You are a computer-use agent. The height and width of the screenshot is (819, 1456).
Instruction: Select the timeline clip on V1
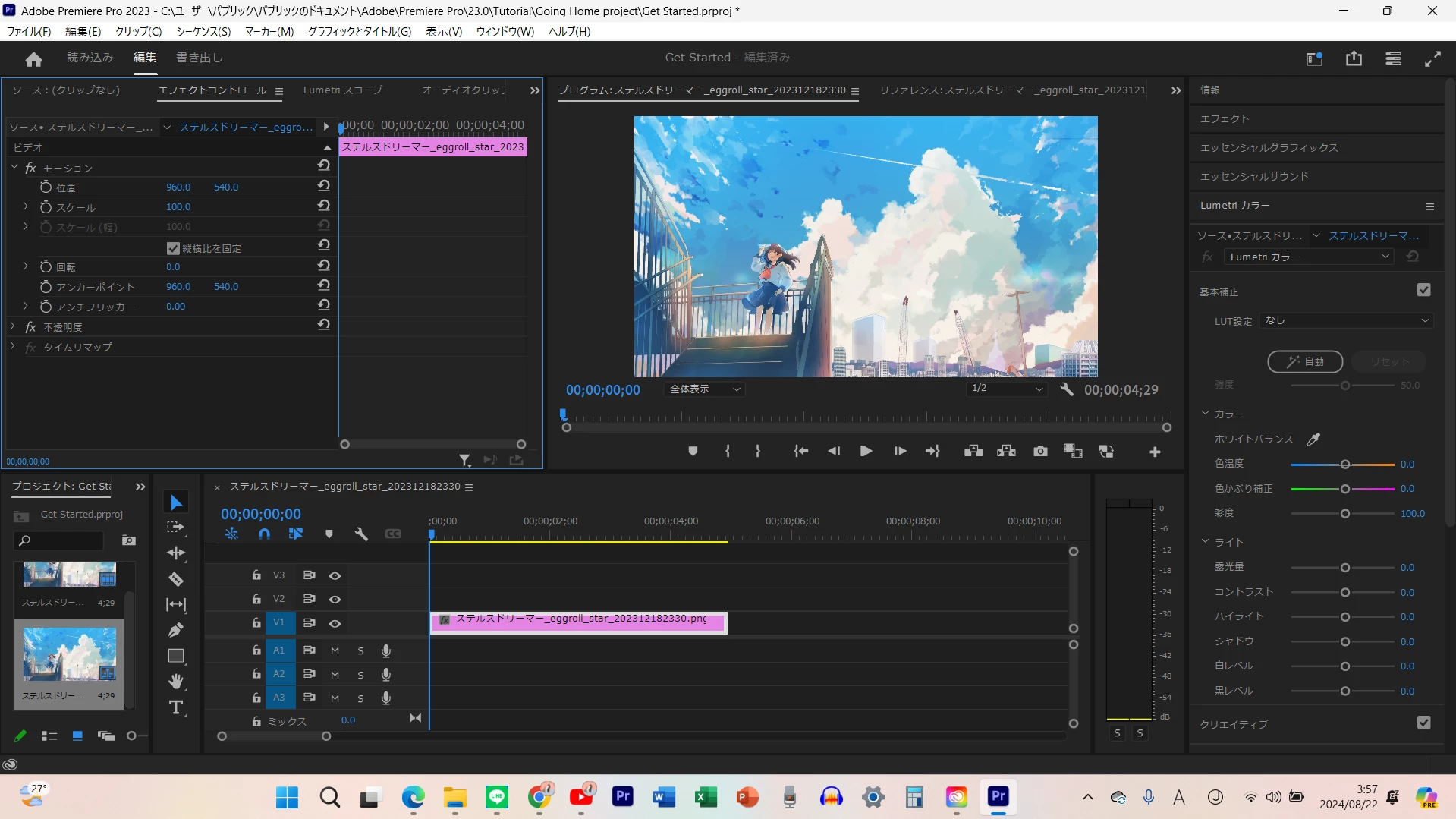pos(579,622)
